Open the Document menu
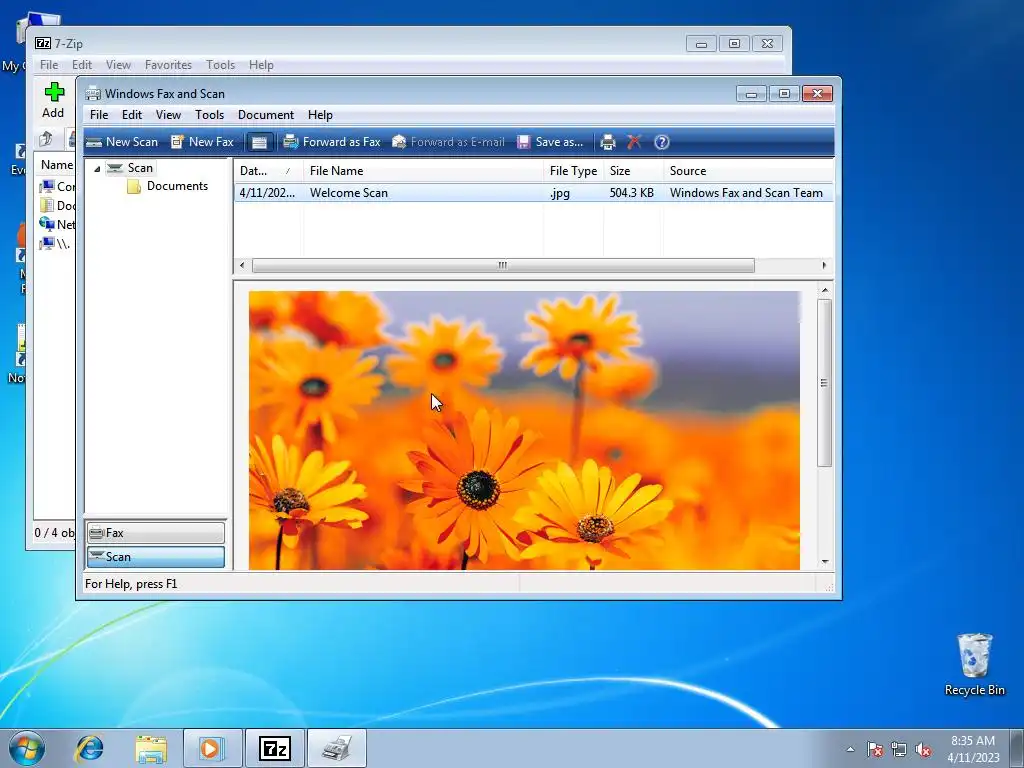The height and width of the screenshot is (768, 1024). click(266, 115)
